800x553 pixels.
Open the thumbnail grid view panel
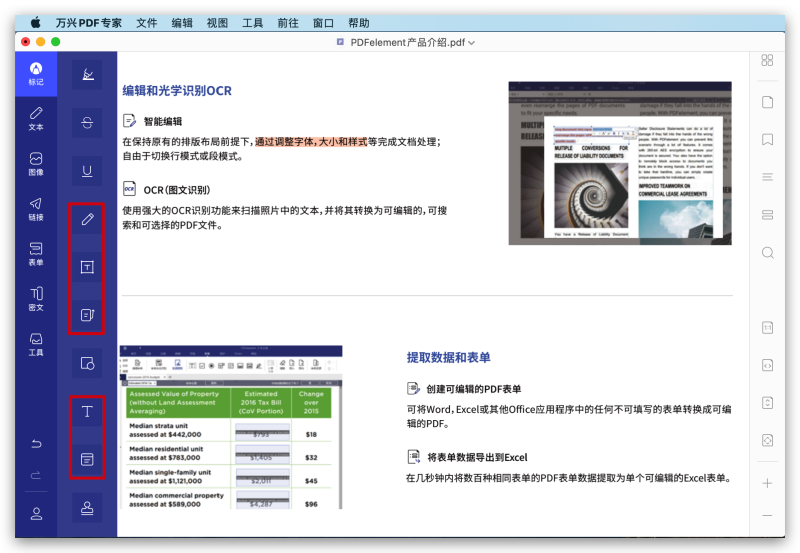(767, 60)
